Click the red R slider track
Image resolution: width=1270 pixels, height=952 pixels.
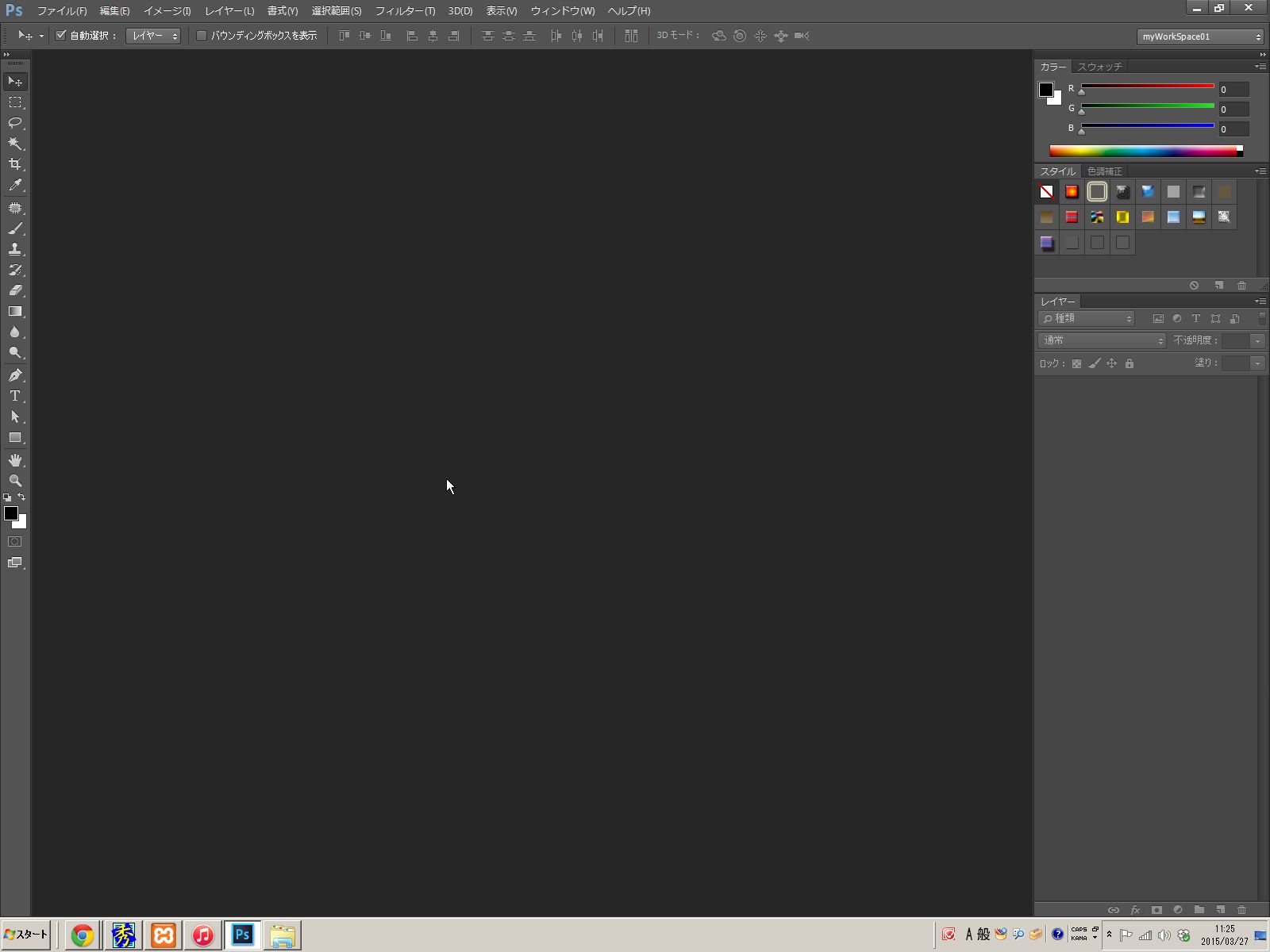(x=1148, y=86)
